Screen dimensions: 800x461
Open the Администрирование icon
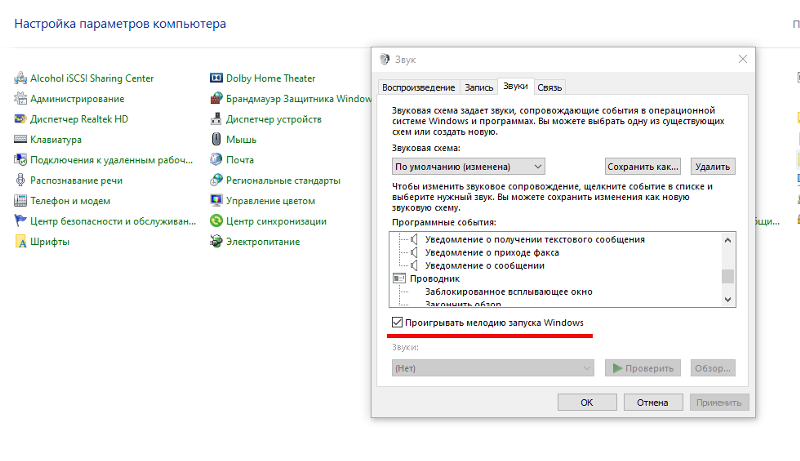tap(20, 98)
